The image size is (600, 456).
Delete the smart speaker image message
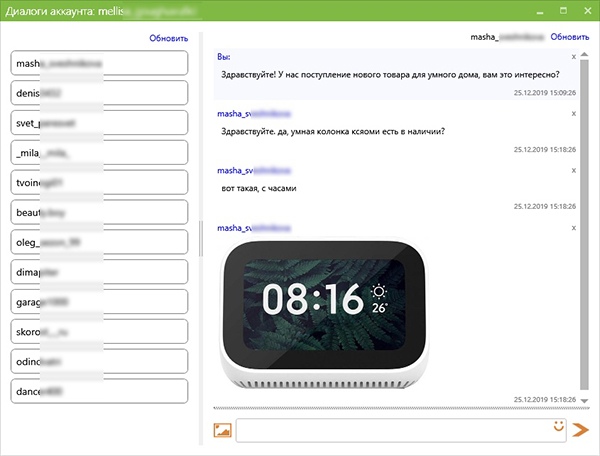573,227
